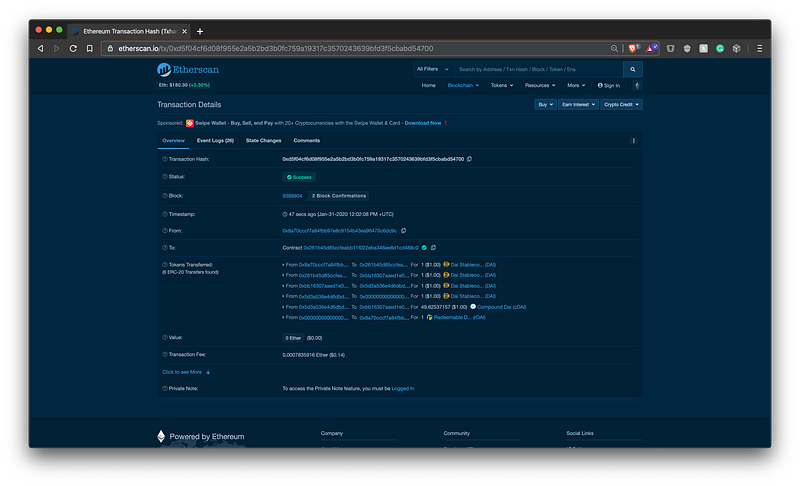Screen dimensions: 800x486
Task: Go to Home in navigation
Action: click(429, 86)
